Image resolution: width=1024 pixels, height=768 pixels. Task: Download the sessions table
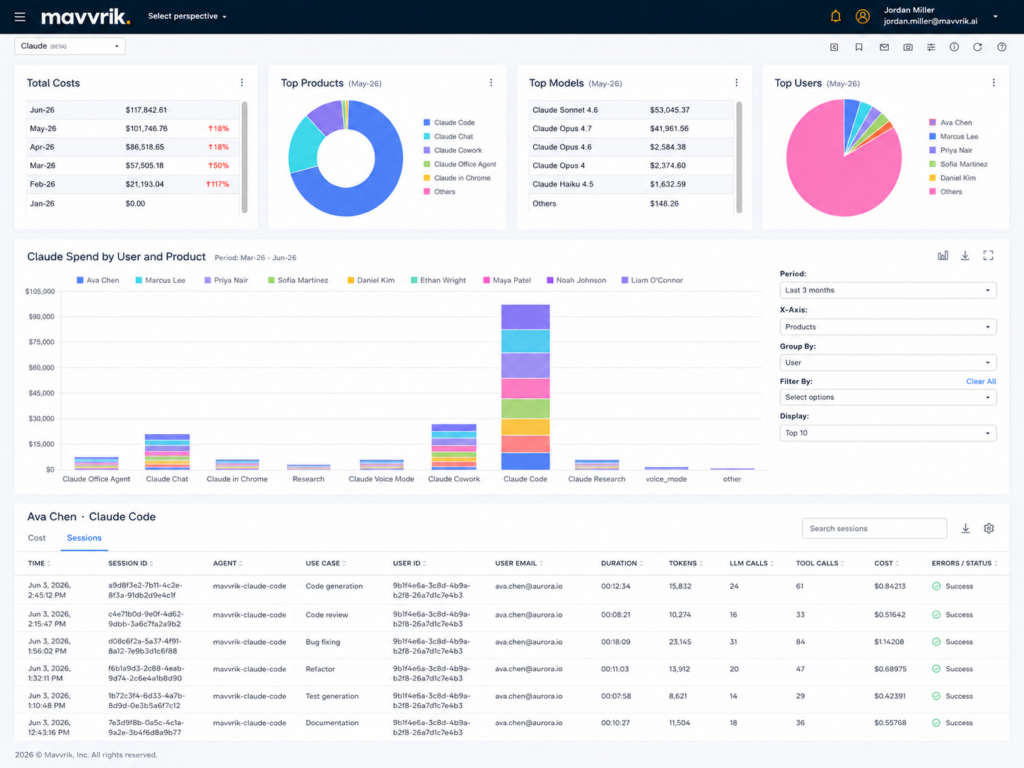tap(966, 528)
